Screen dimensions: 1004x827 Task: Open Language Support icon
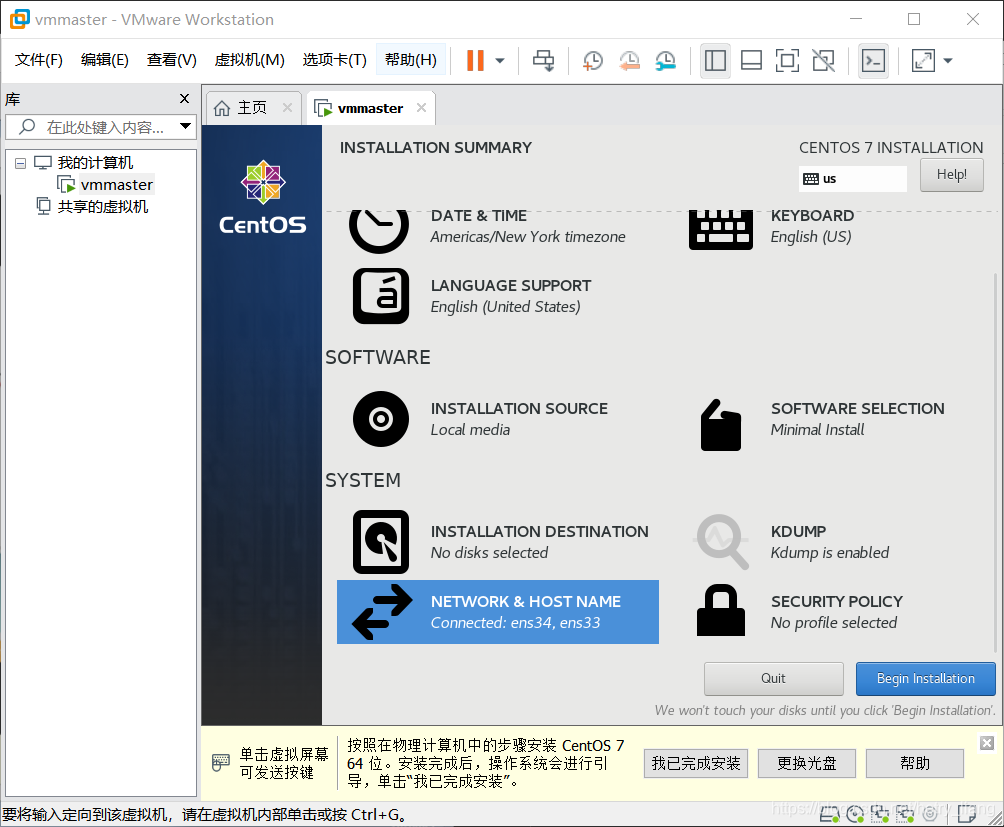pyautogui.click(x=381, y=296)
